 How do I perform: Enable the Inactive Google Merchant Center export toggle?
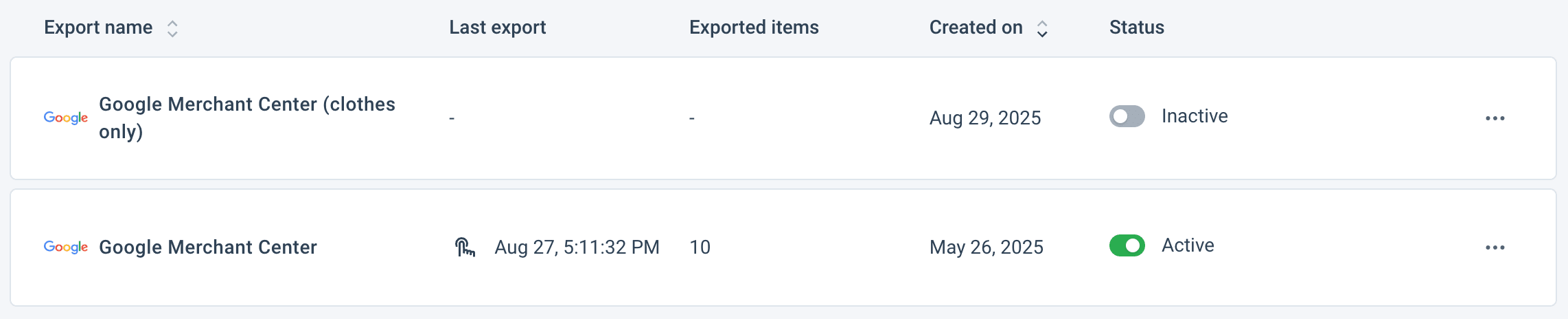tap(1127, 116)
